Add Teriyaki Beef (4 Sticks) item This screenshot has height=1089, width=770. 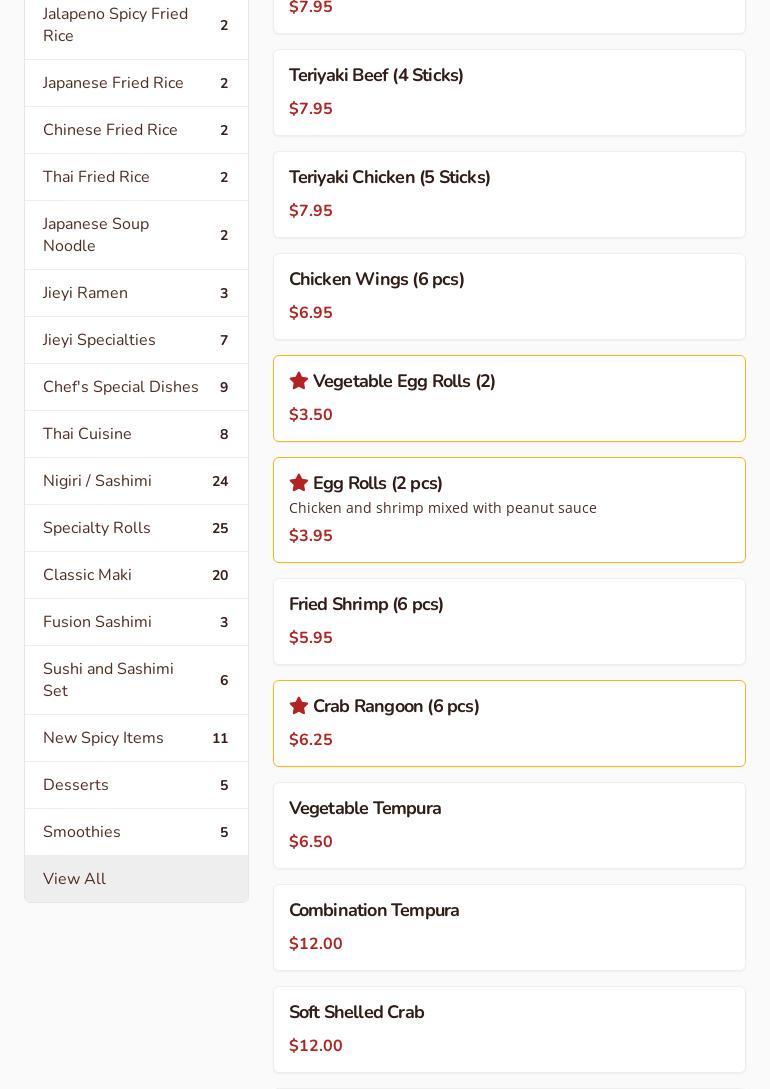(509, 92)
